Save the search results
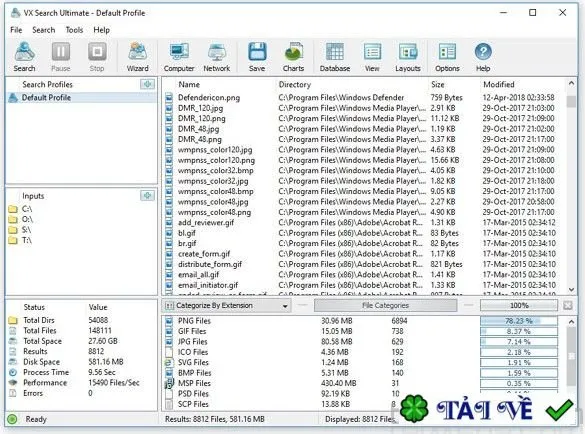585x434 pixels. (x=257, y=57)
